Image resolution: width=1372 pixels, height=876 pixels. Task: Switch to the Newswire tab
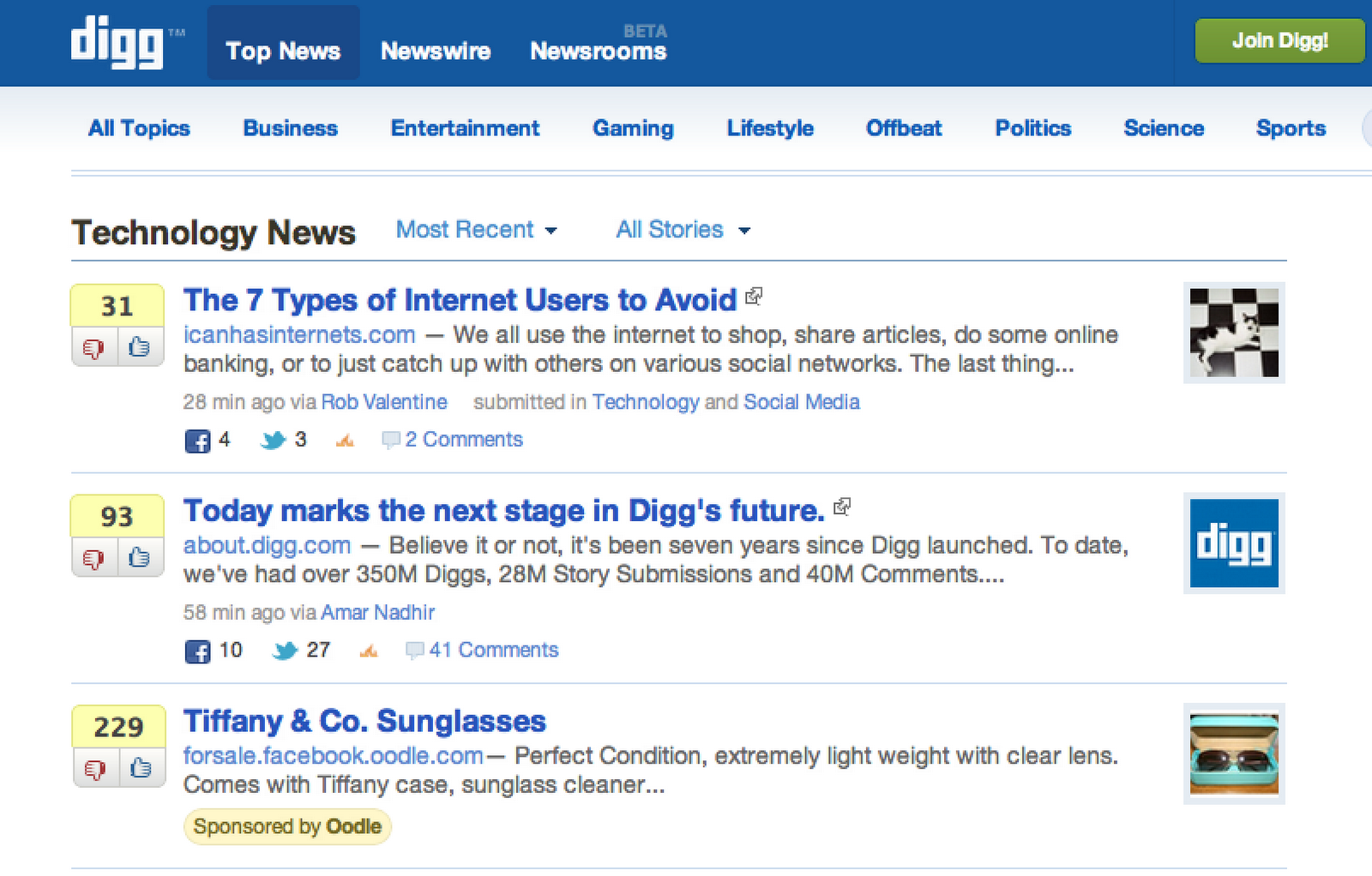click(x=436, y=51)
